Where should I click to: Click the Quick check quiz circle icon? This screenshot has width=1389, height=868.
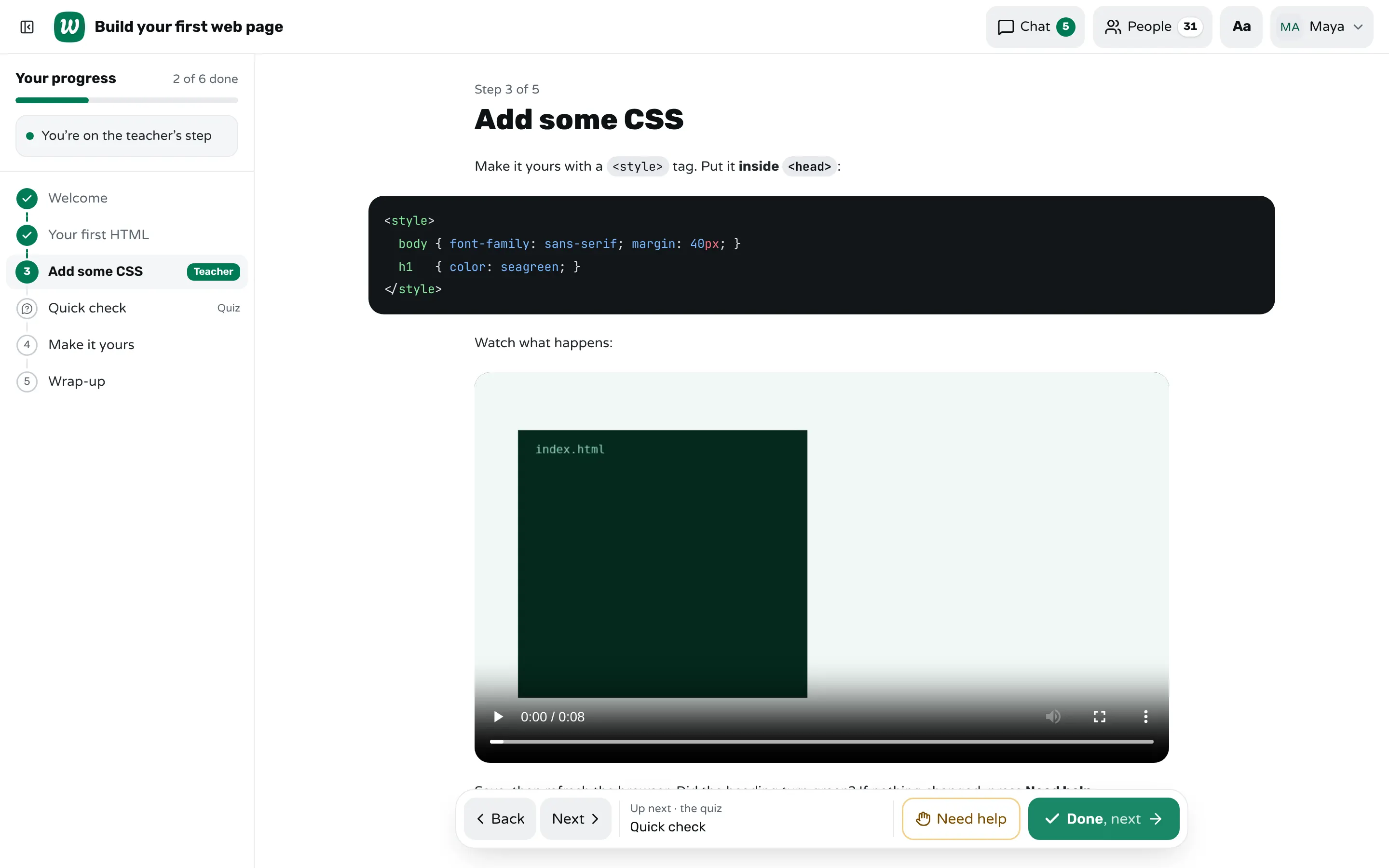tap(27, 309)
